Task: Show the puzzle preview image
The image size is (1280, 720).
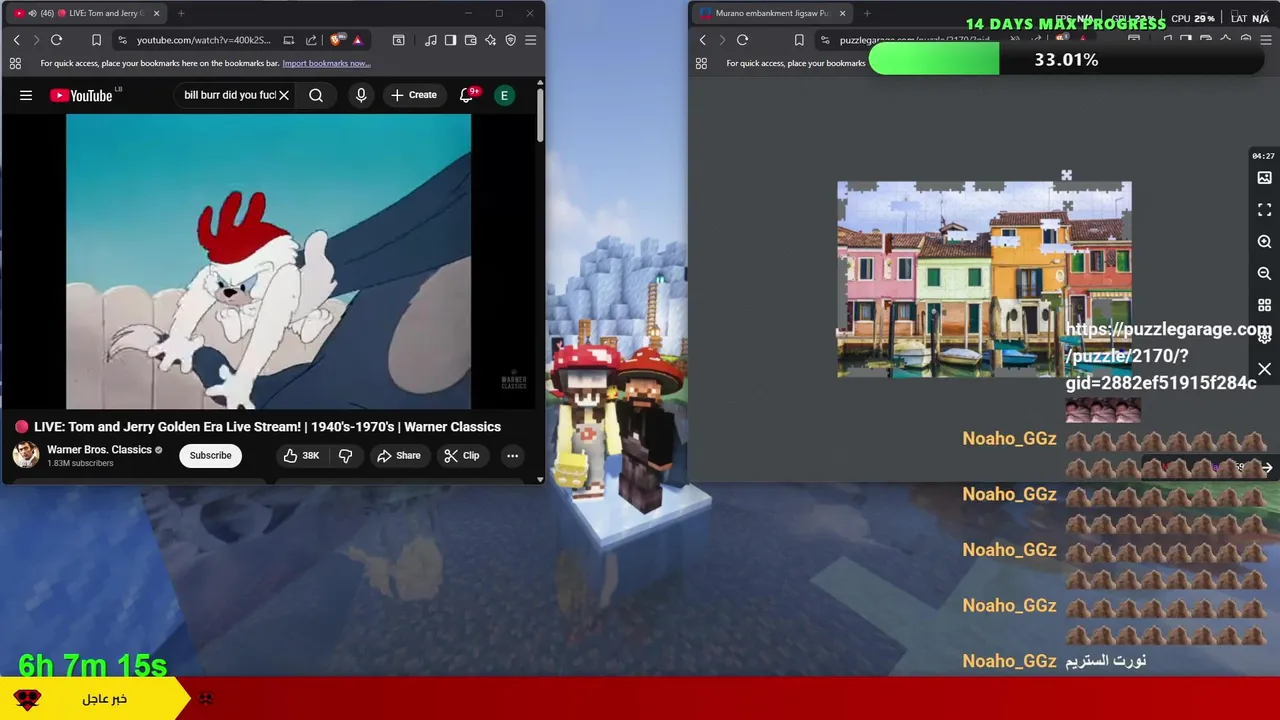Action: [x=1264, y=178]
